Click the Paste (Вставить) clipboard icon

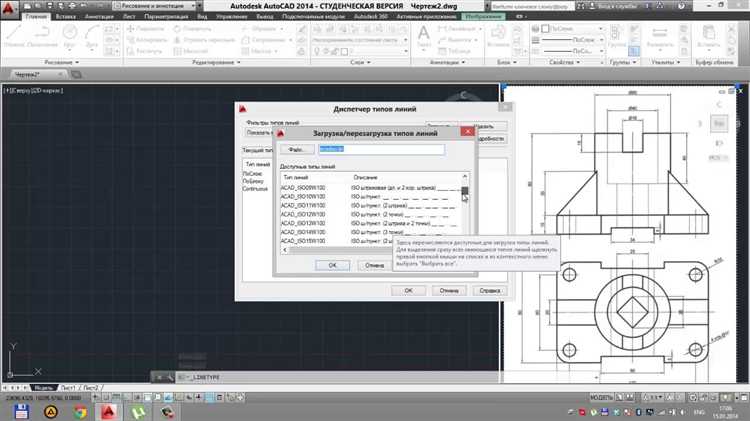tap(708, 36)
